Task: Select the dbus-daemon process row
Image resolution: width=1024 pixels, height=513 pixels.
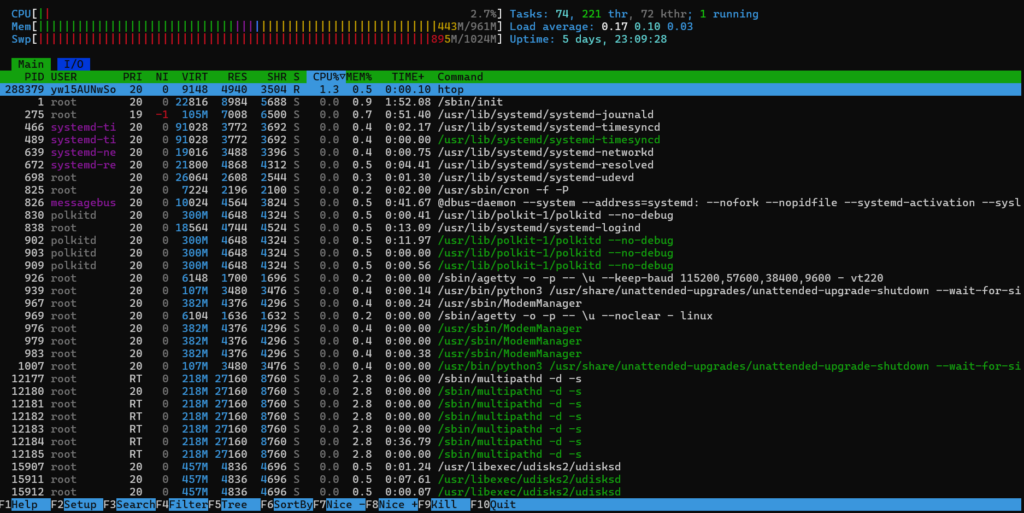Action: tap(512, 202)
